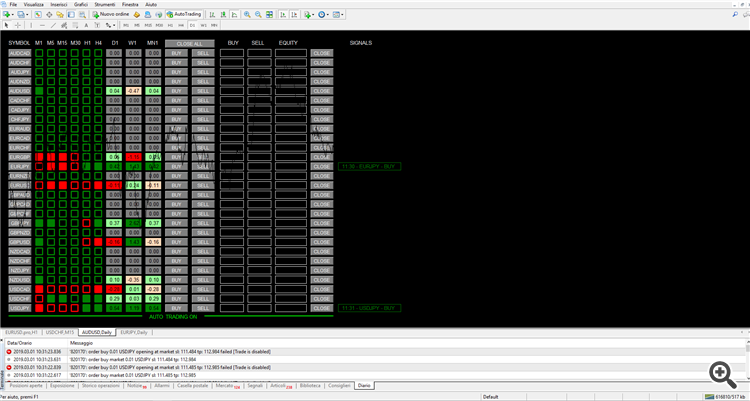Click the AutoTrading toolbar button
This screenshot has width=750, height=401.
pos(184,15)
